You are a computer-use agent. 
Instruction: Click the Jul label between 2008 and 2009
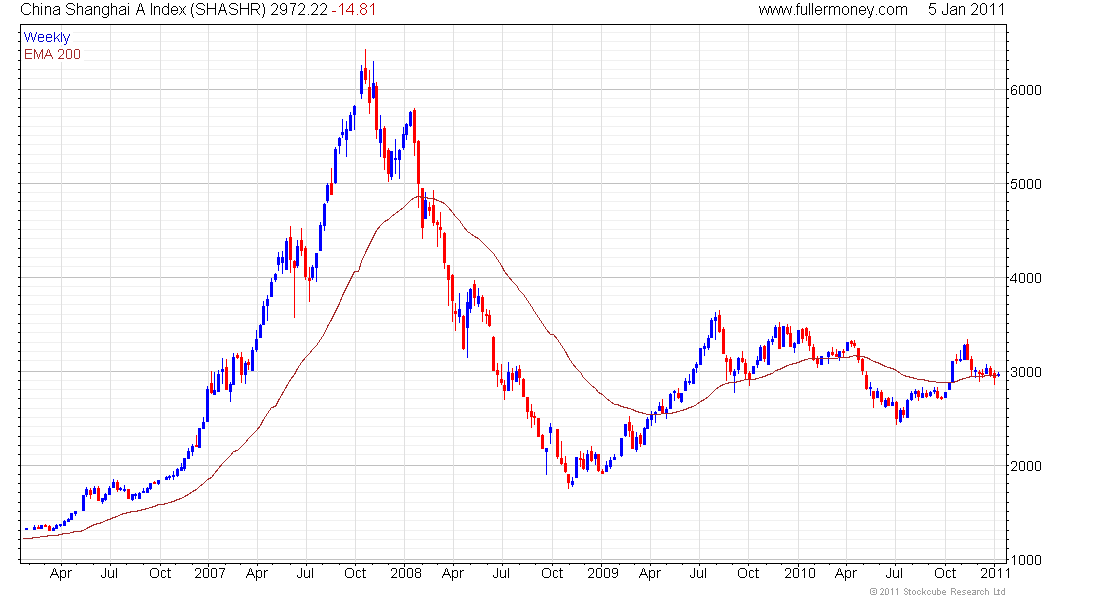501,573
